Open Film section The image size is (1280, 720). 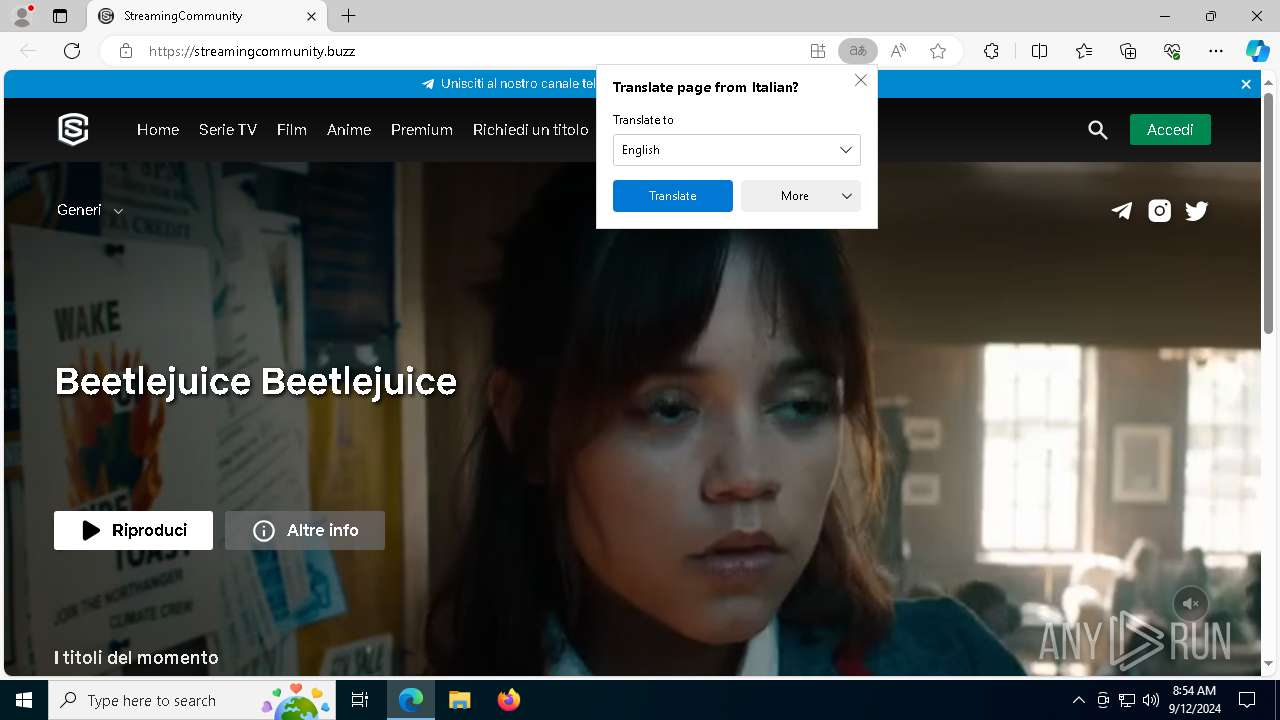pos(292,130)
